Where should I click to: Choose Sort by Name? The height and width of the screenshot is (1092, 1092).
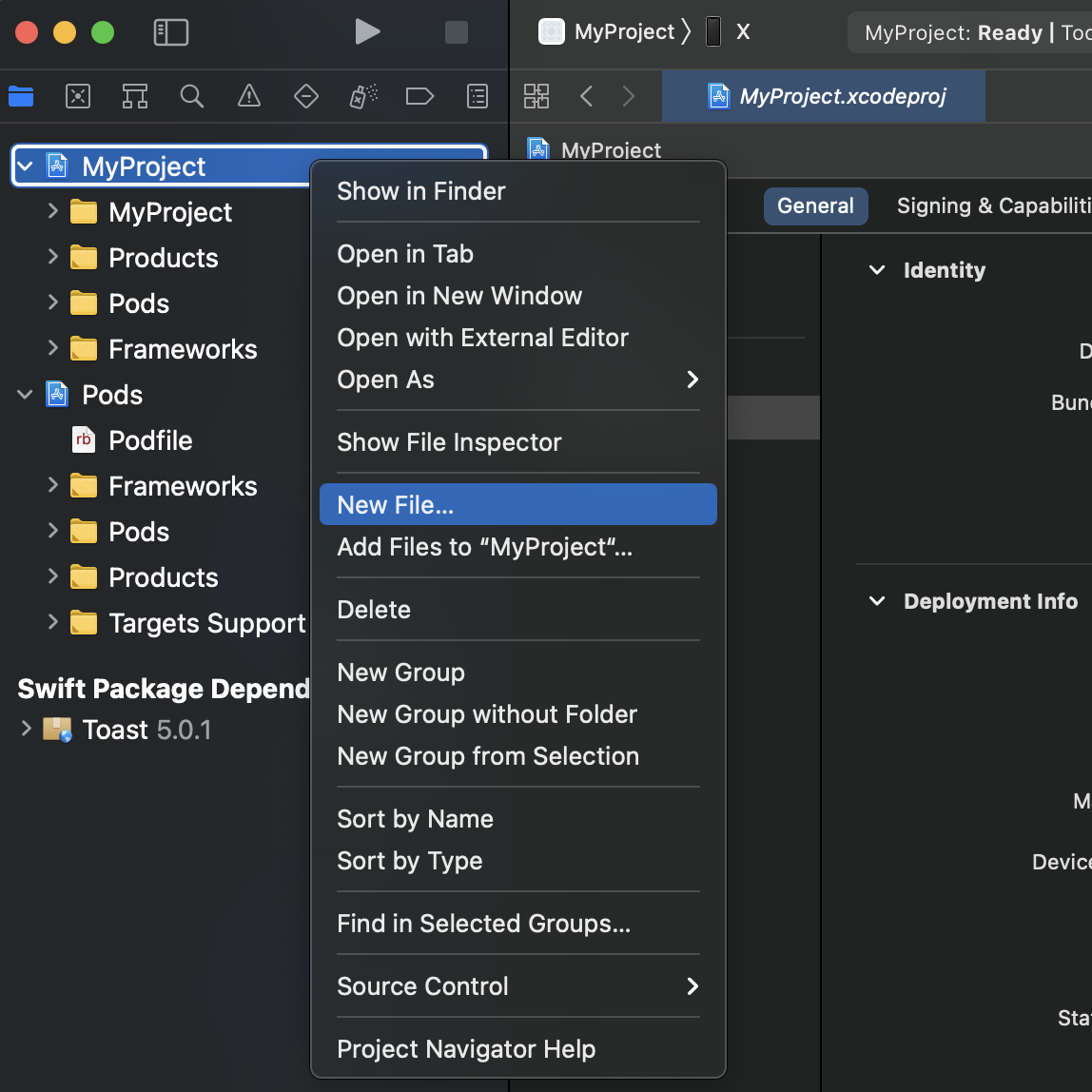click(x=517, y=818)
